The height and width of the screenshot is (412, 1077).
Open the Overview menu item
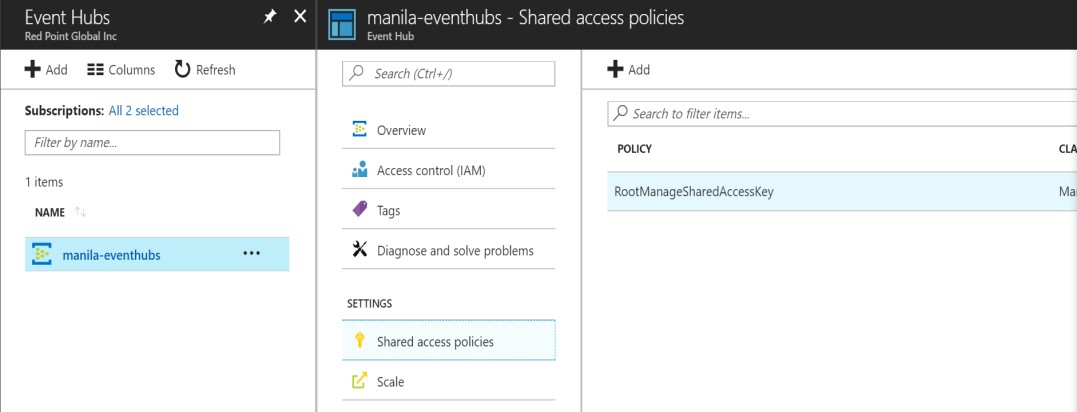[401, 130]
